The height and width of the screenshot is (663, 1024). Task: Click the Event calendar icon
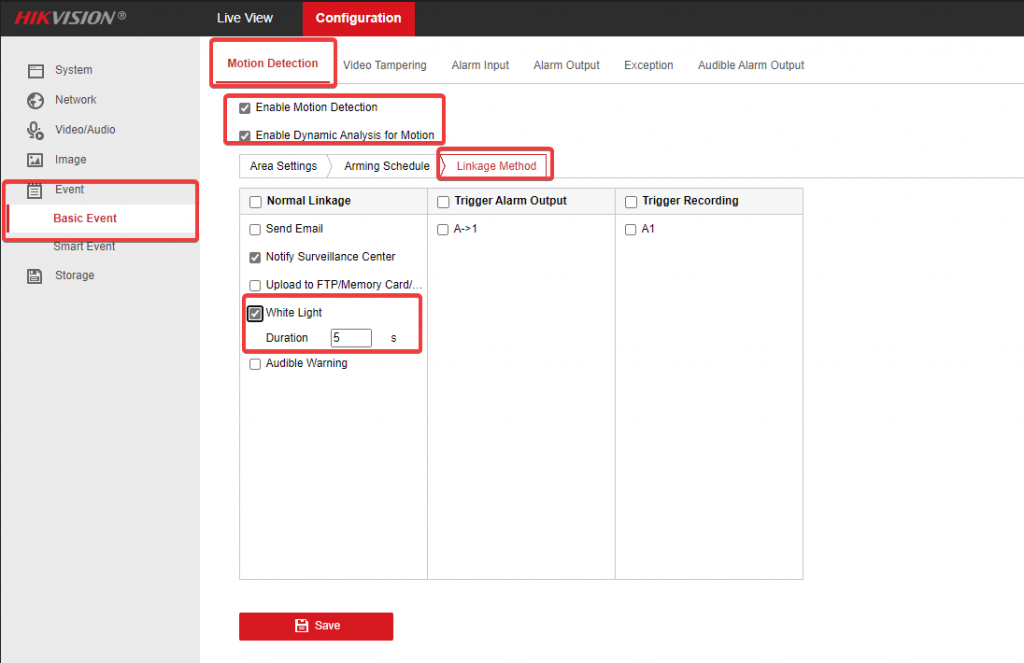(x=36, y=190)
